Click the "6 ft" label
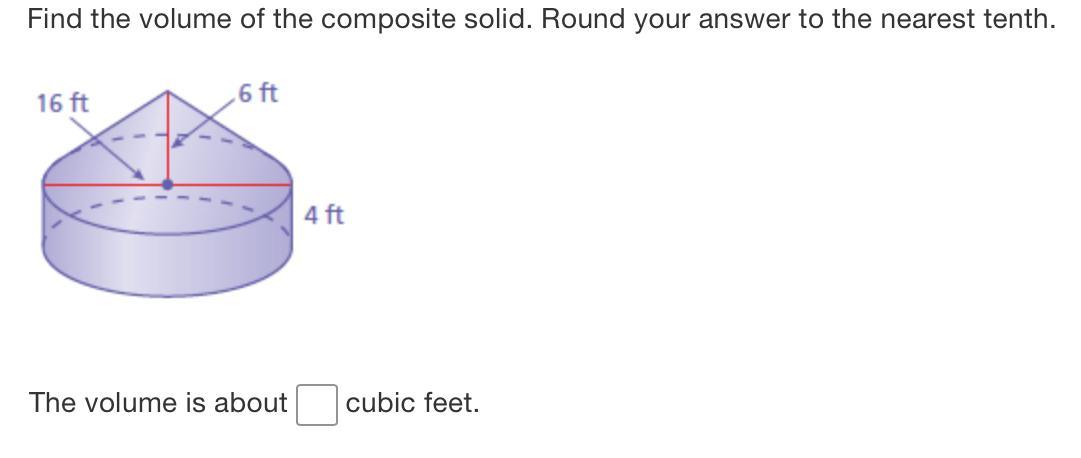1081x458 pixels. [259, 94]
